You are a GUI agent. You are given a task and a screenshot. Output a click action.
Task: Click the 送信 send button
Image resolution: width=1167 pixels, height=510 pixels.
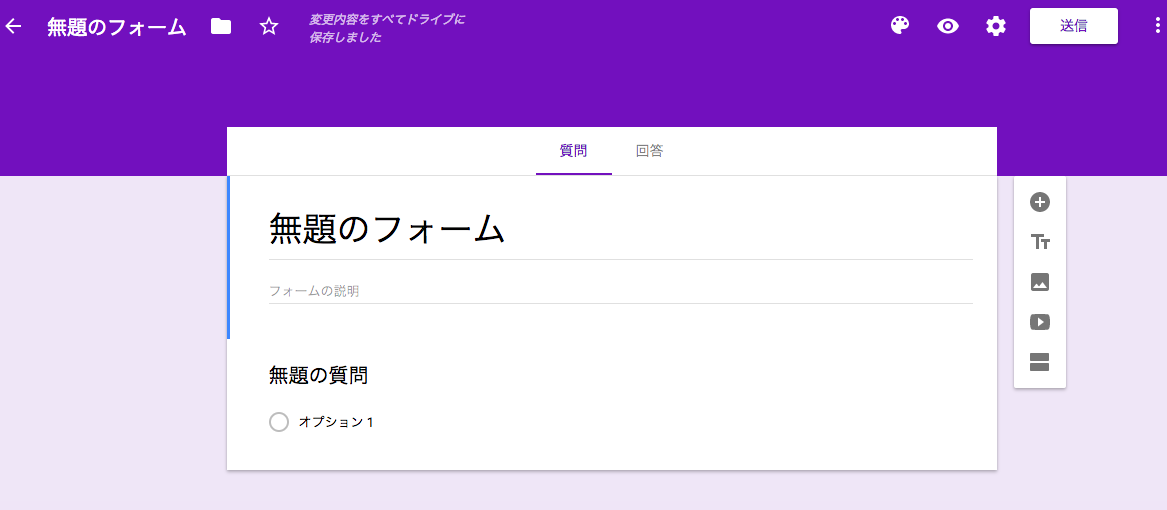pos(1074,26)
